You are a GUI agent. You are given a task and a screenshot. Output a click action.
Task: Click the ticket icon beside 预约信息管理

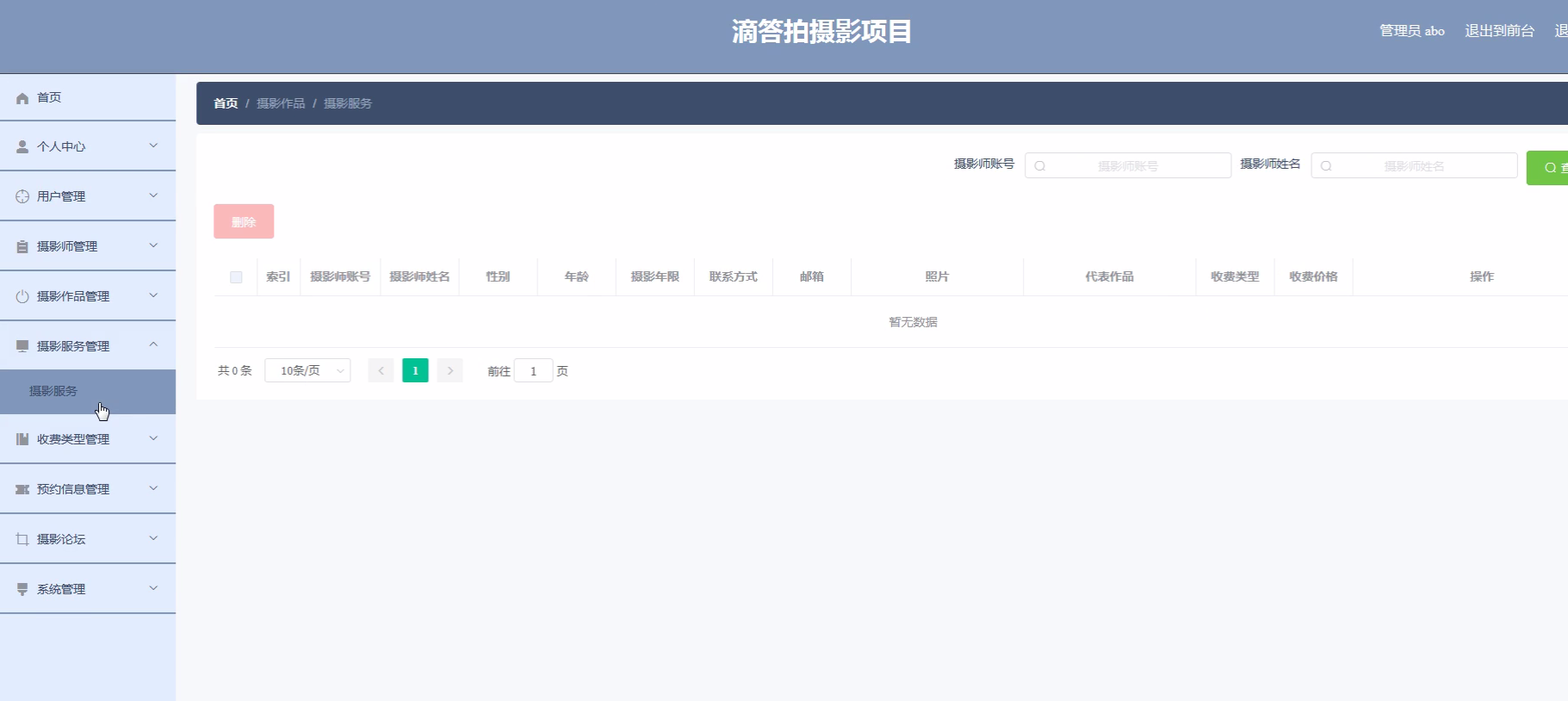tap(22, 489)
